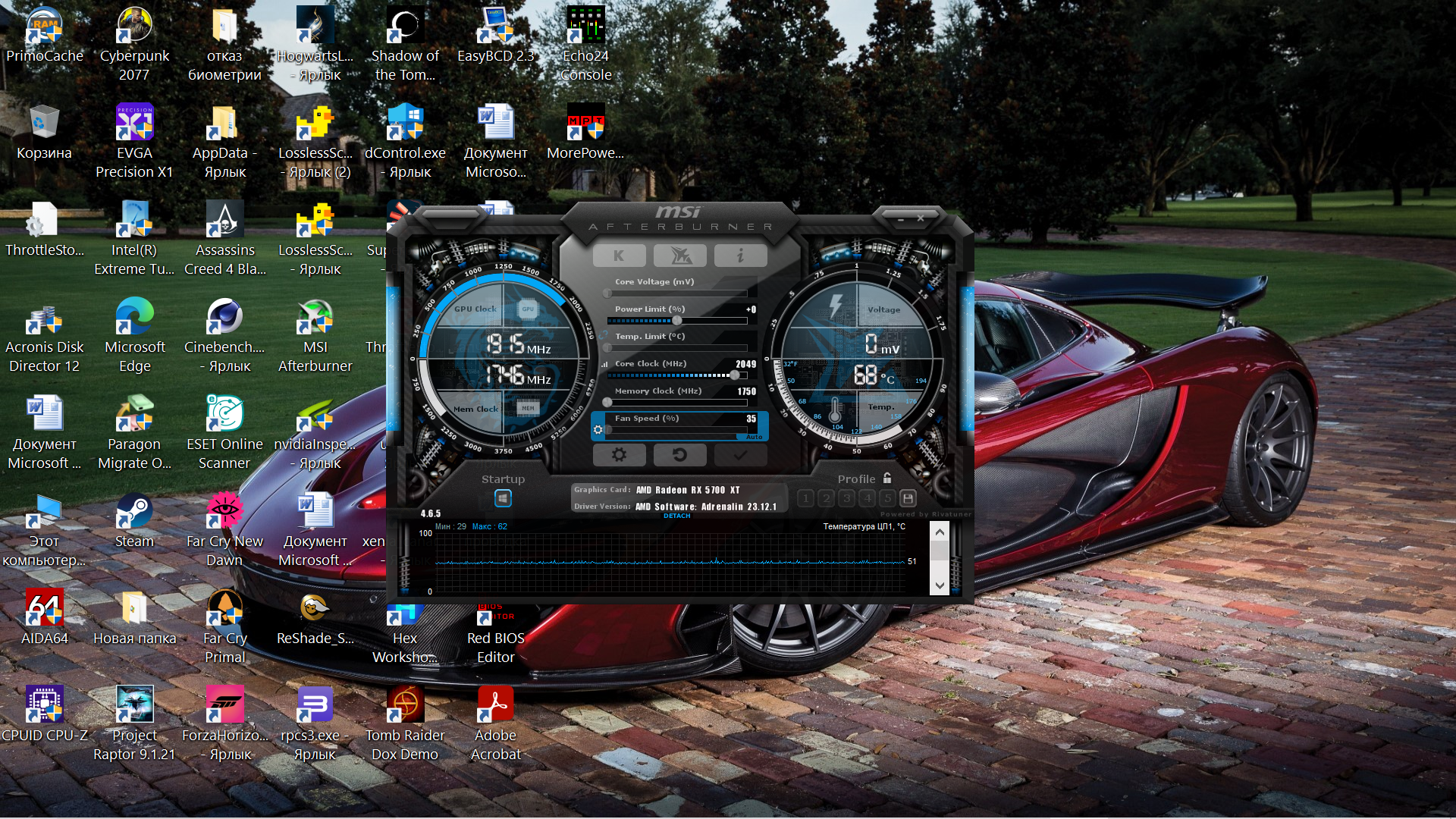1456x819 pixels.
Task: Toggle the profile lock icon
Action: click(887, 479)
